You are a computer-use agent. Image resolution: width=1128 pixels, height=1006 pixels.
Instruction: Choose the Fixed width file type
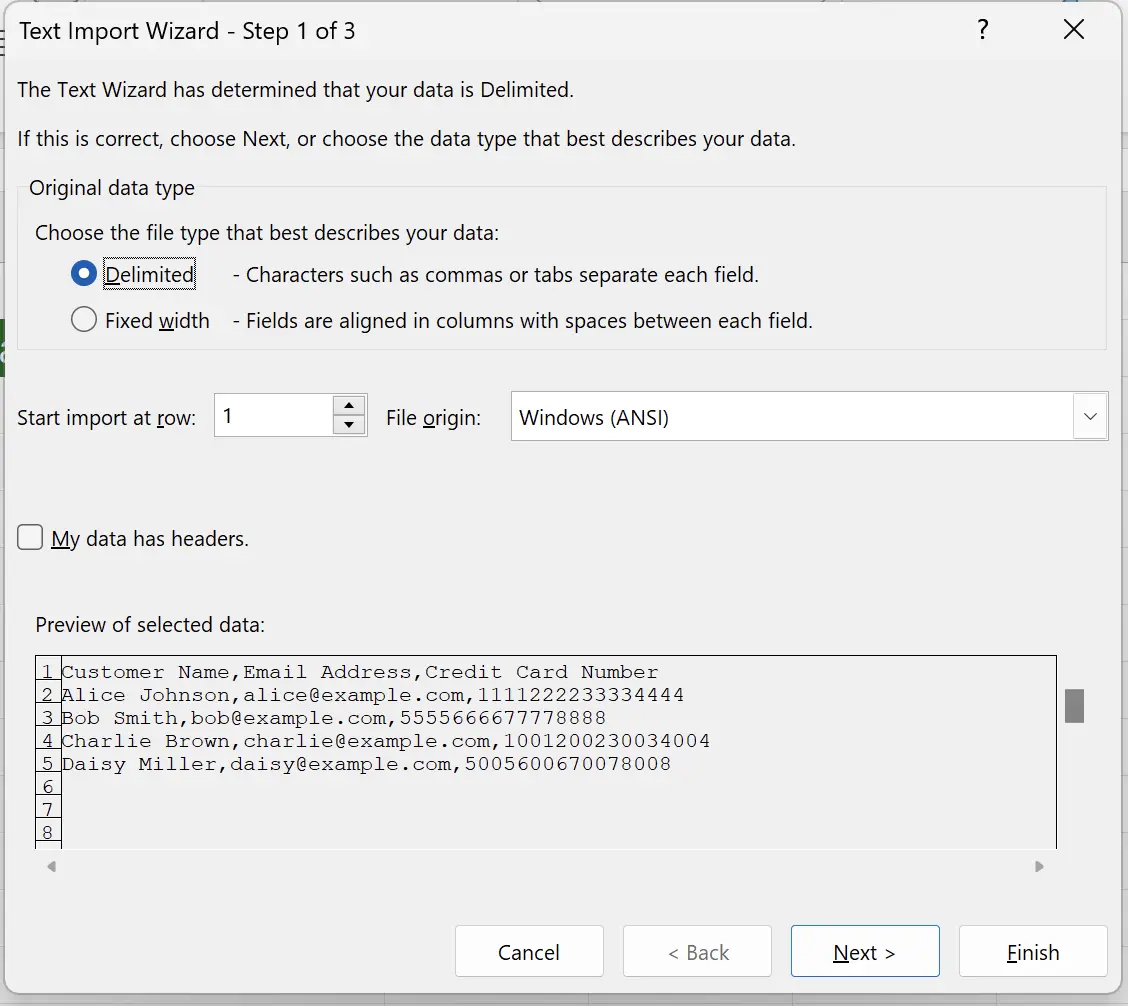[83, 320]
